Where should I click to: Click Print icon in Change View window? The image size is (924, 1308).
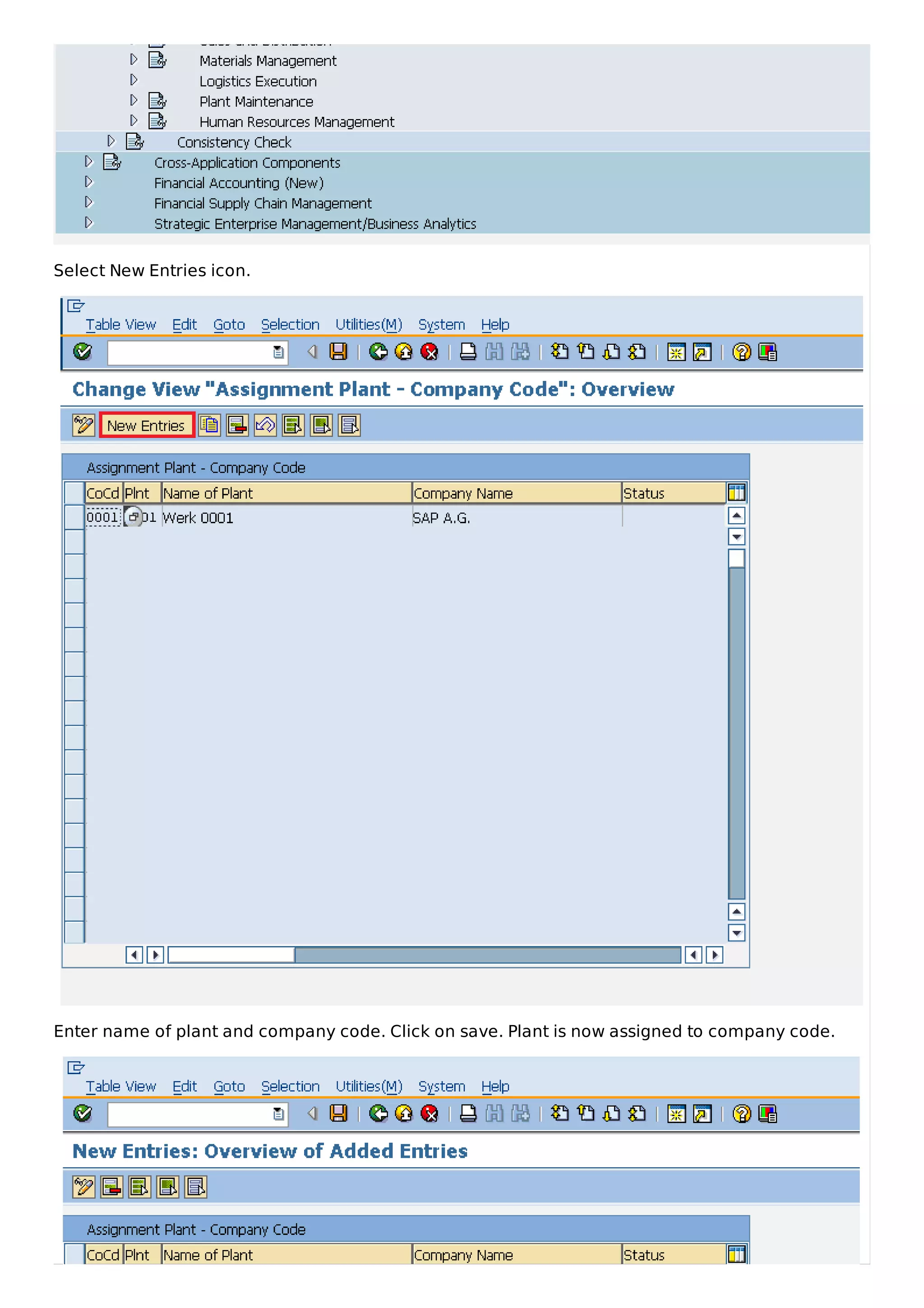pos(468,352)
